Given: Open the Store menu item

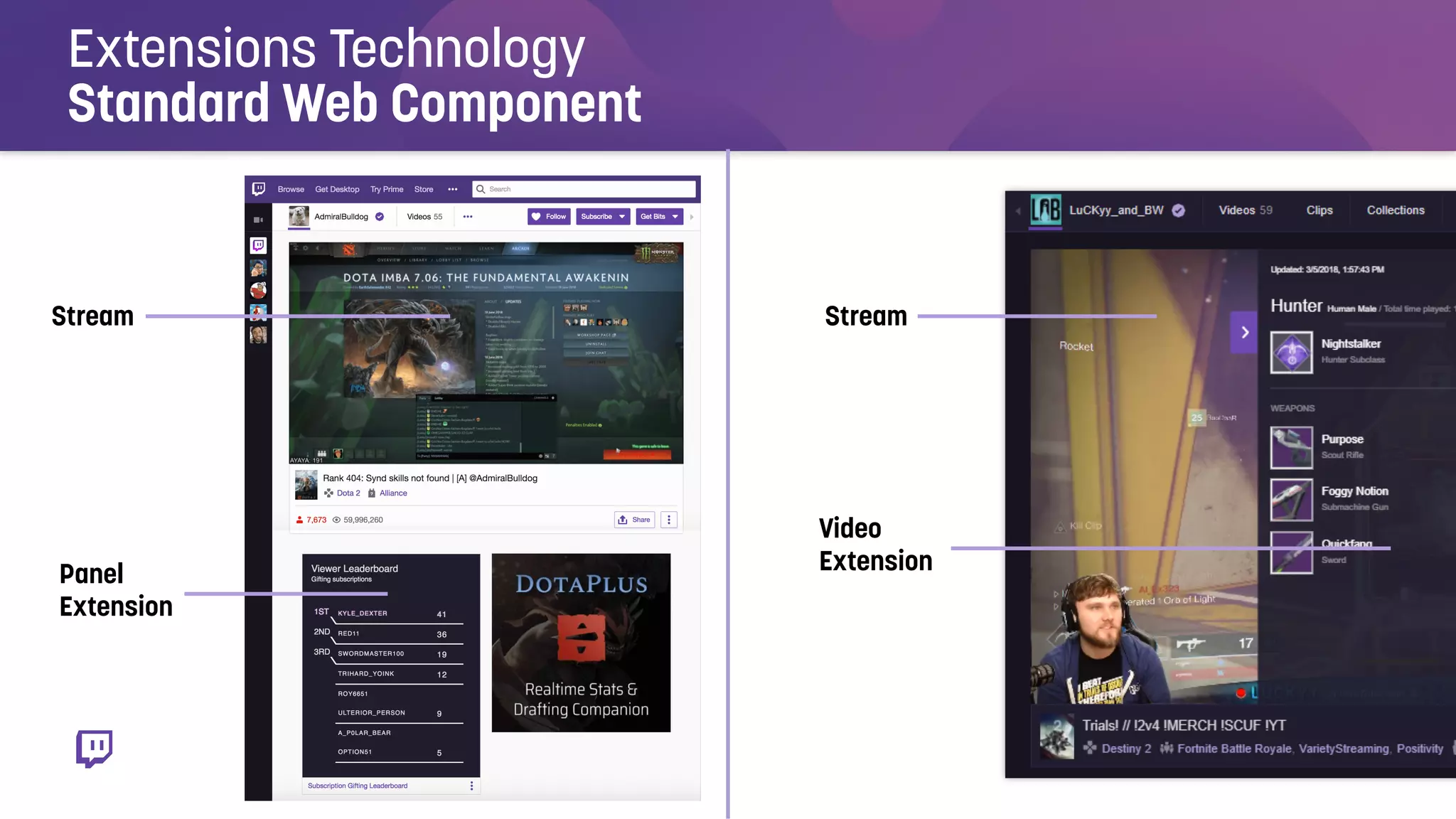Looking at the screenshot, I should [x=424, y=189].
